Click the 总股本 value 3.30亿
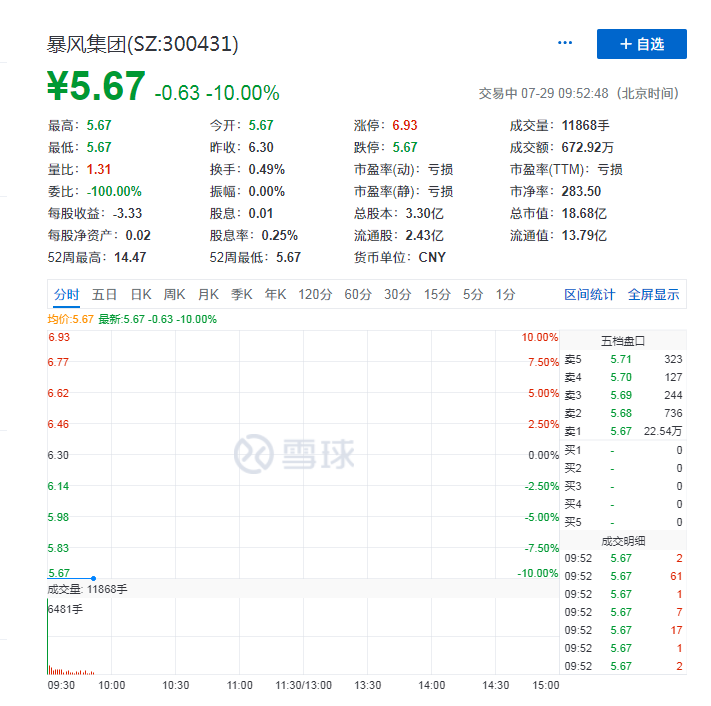Viewport: 711px width, 706px height. (424, 213)
